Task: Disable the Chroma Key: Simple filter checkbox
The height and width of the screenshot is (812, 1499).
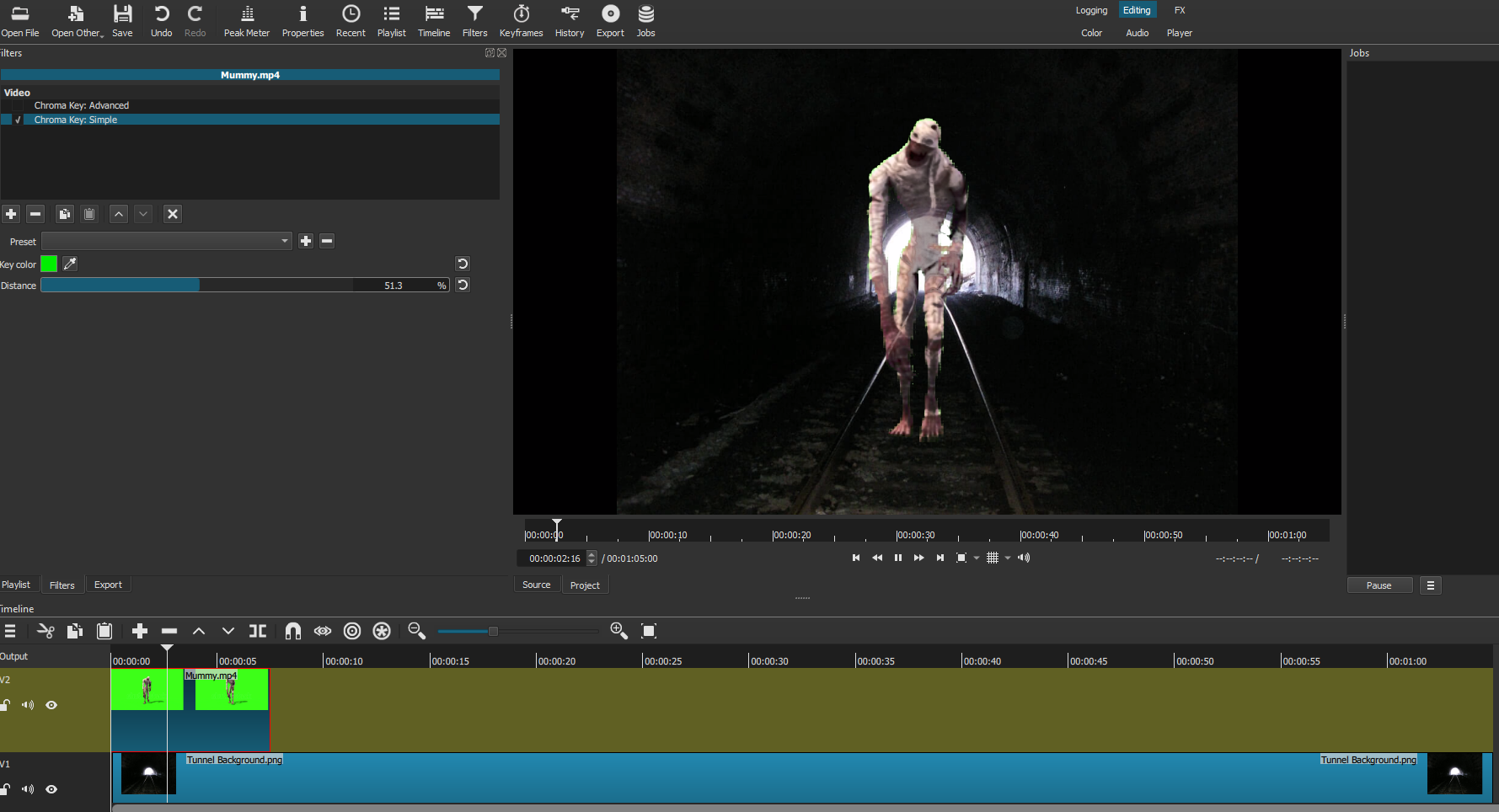Action: pos(17,119)
